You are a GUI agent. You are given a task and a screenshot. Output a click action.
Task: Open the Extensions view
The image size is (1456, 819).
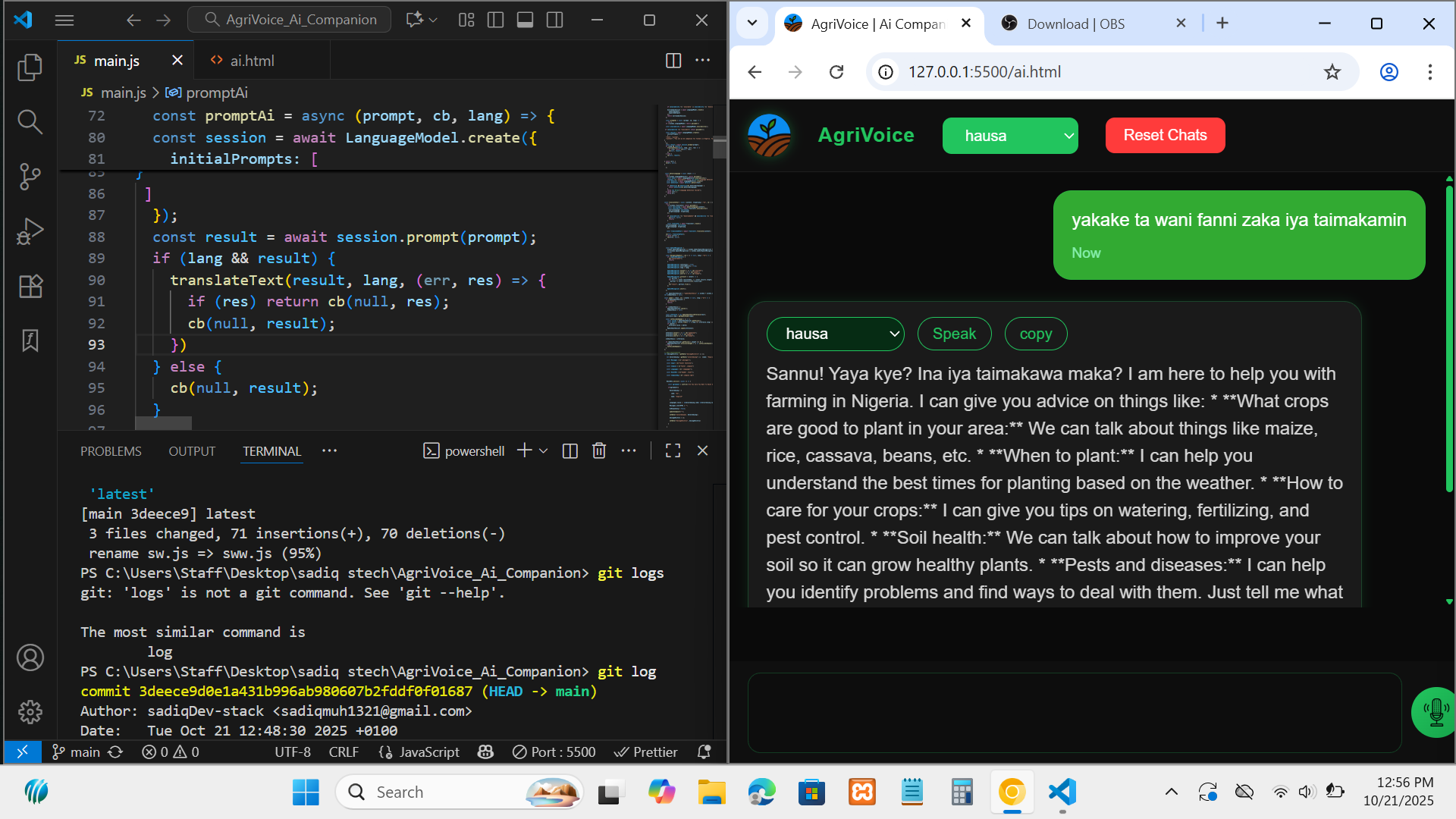click(x=30, y=286)
